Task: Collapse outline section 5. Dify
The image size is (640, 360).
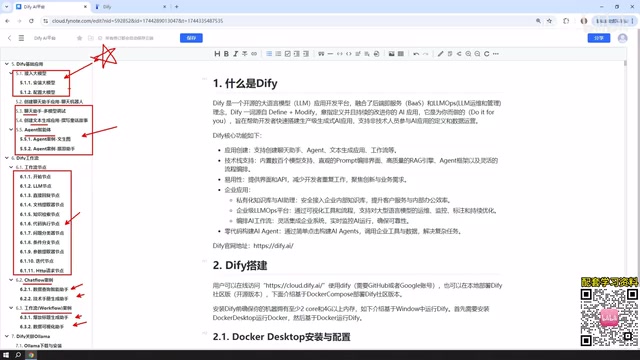Action: pos(7,64)
